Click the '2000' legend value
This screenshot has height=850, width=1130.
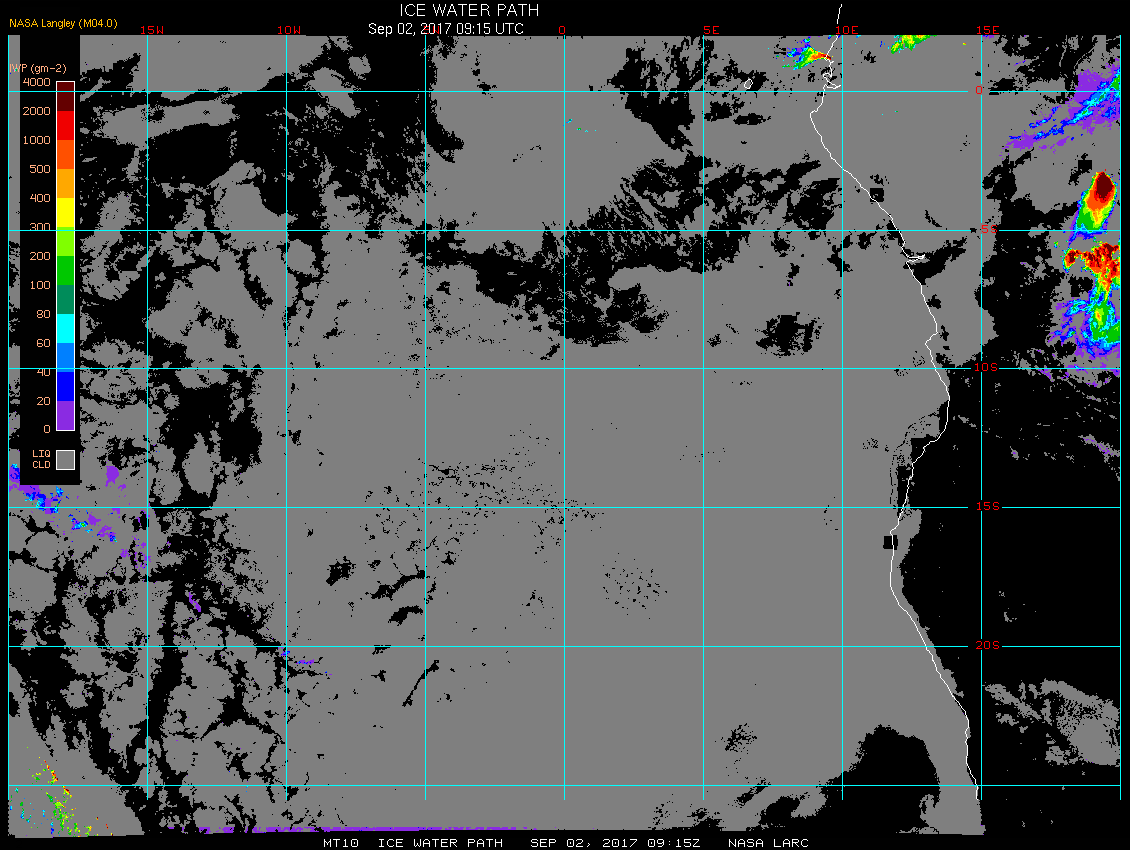point(37,111)
